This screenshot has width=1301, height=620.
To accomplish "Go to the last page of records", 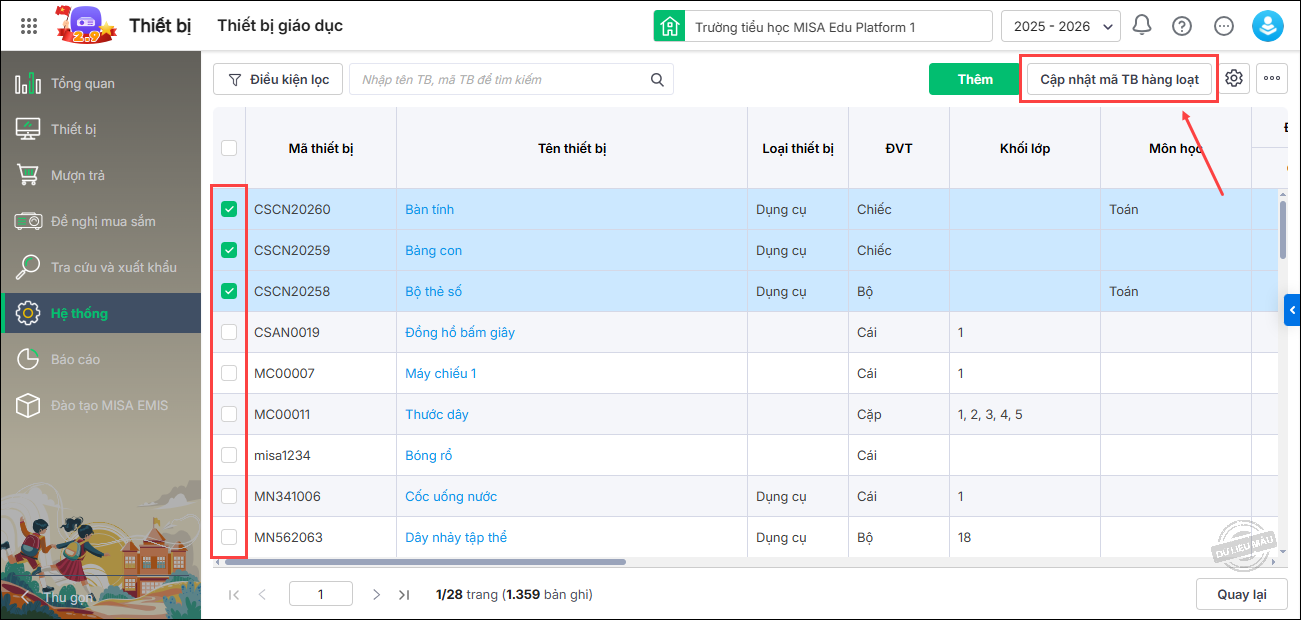I will click(x=404, y=595).
